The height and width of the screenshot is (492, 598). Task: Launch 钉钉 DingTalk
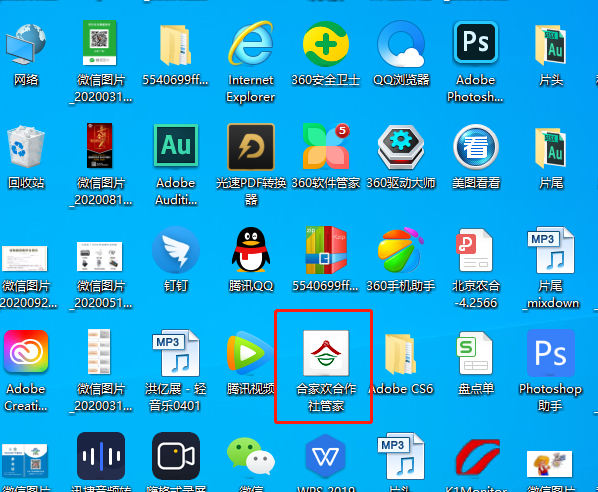coord(175,250)
